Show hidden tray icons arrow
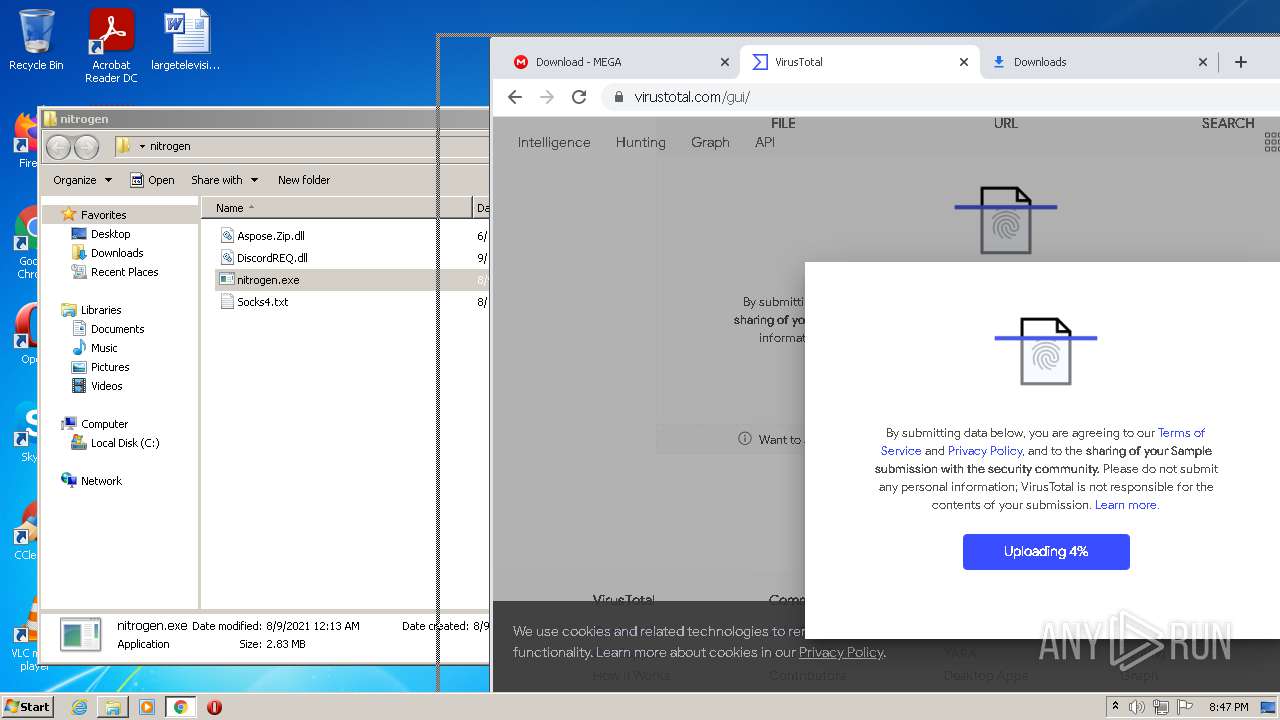The width and height of the screenshot is (1280, 720). click(x=1116, y=706)
